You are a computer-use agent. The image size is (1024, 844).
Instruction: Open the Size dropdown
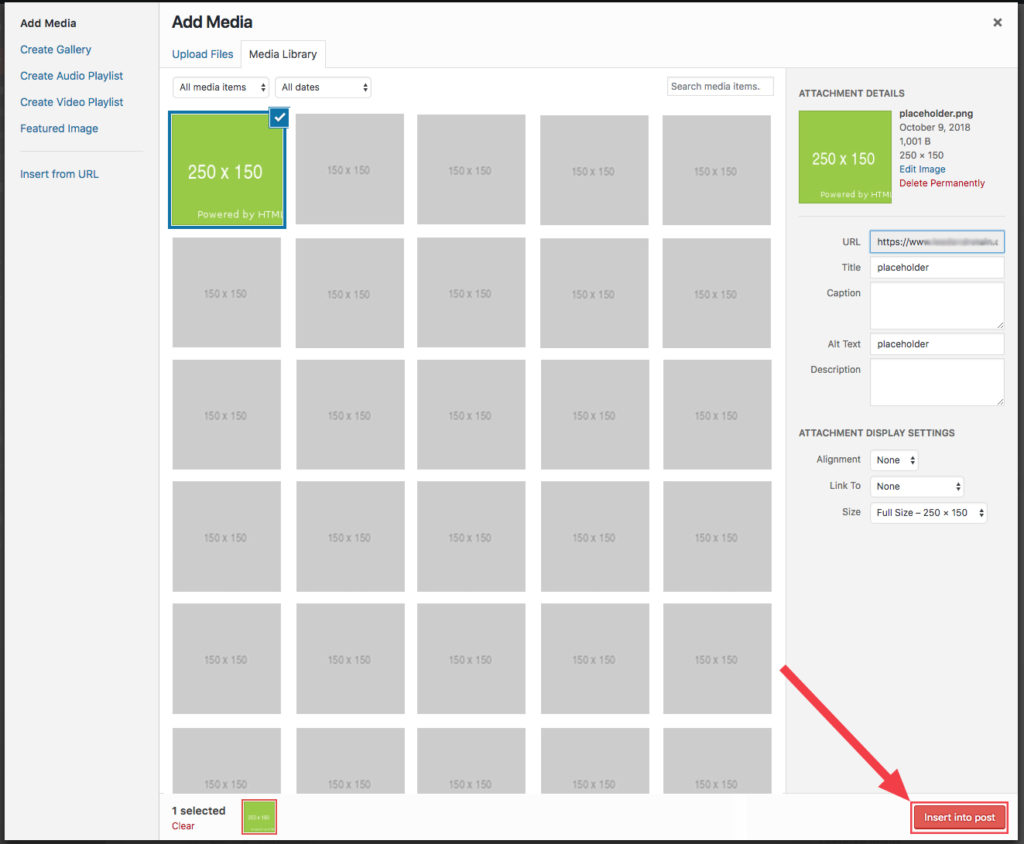click(928, 512)
